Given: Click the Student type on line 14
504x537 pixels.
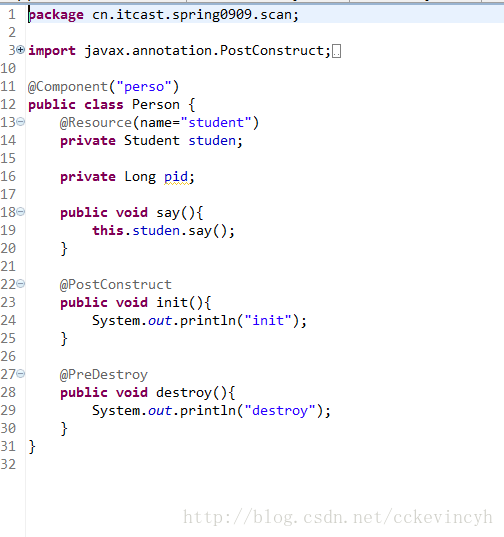Looking at the screenshot, I should [152, 140].
